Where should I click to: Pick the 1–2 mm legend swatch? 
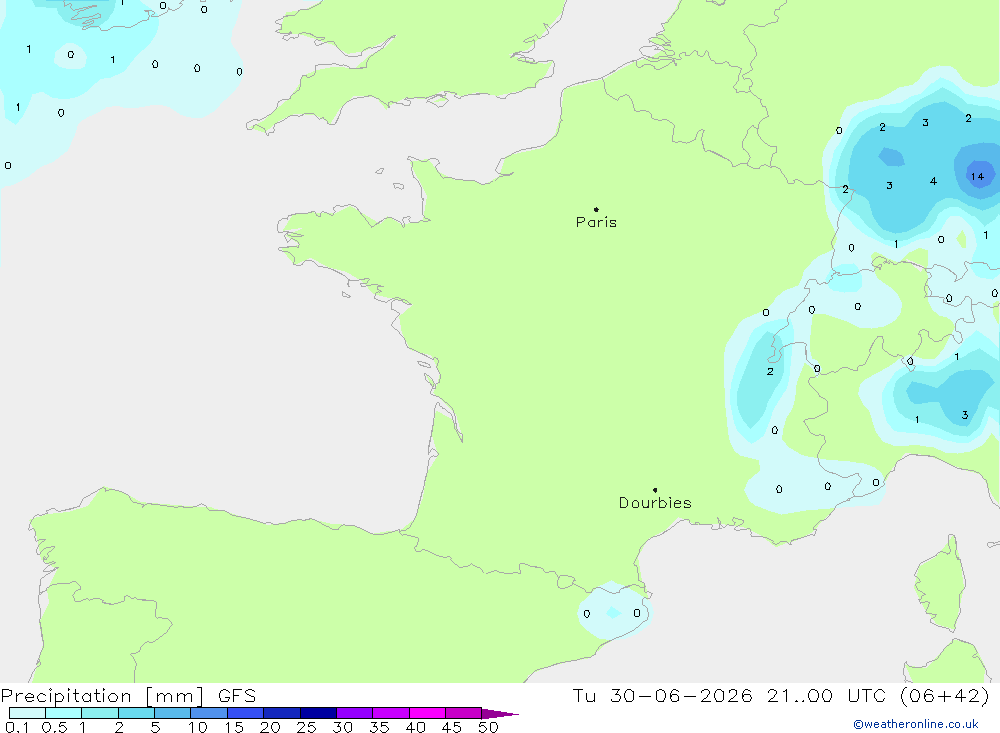point(100,713)
